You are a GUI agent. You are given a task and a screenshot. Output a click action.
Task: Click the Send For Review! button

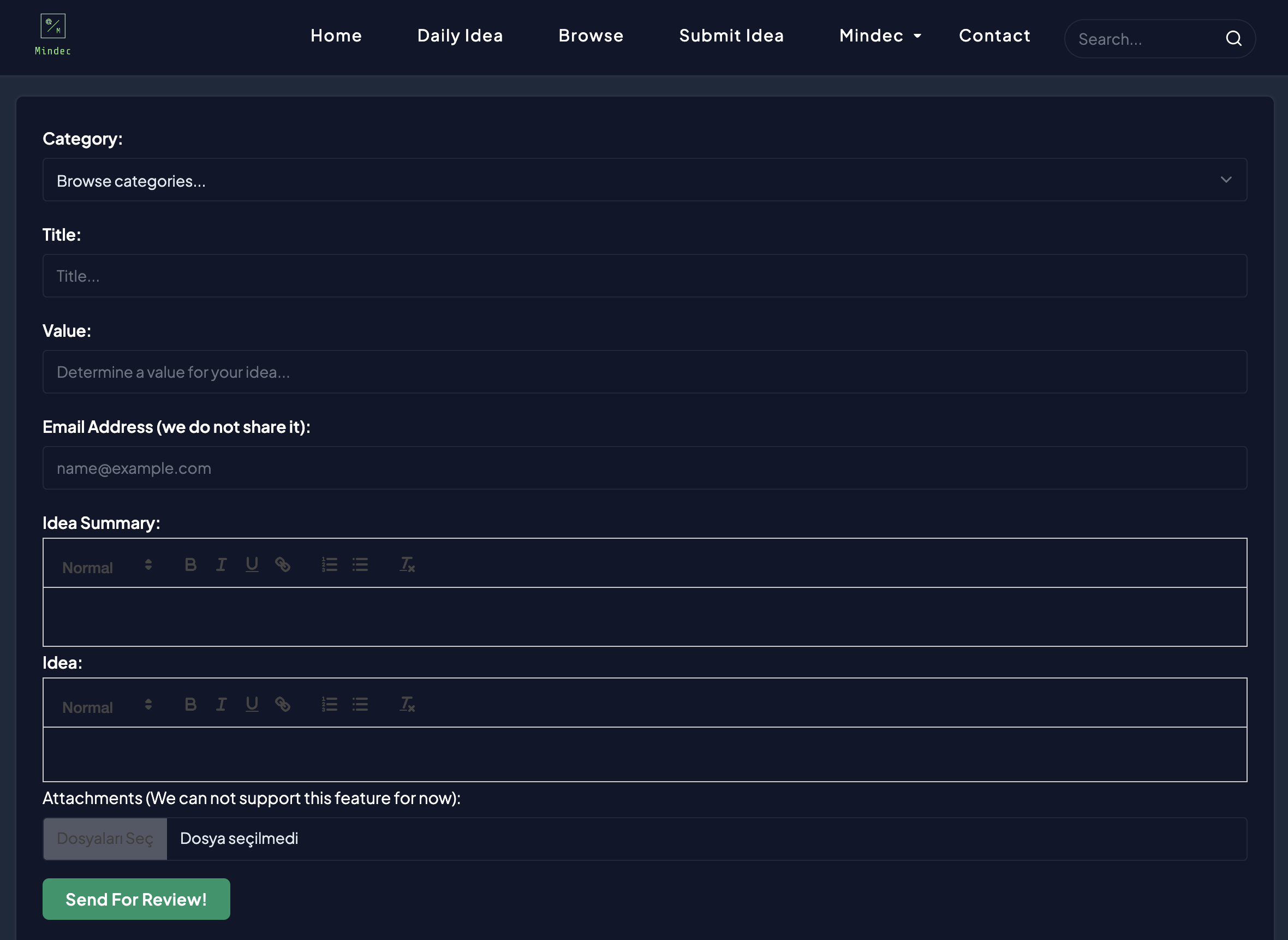[136, 899]
